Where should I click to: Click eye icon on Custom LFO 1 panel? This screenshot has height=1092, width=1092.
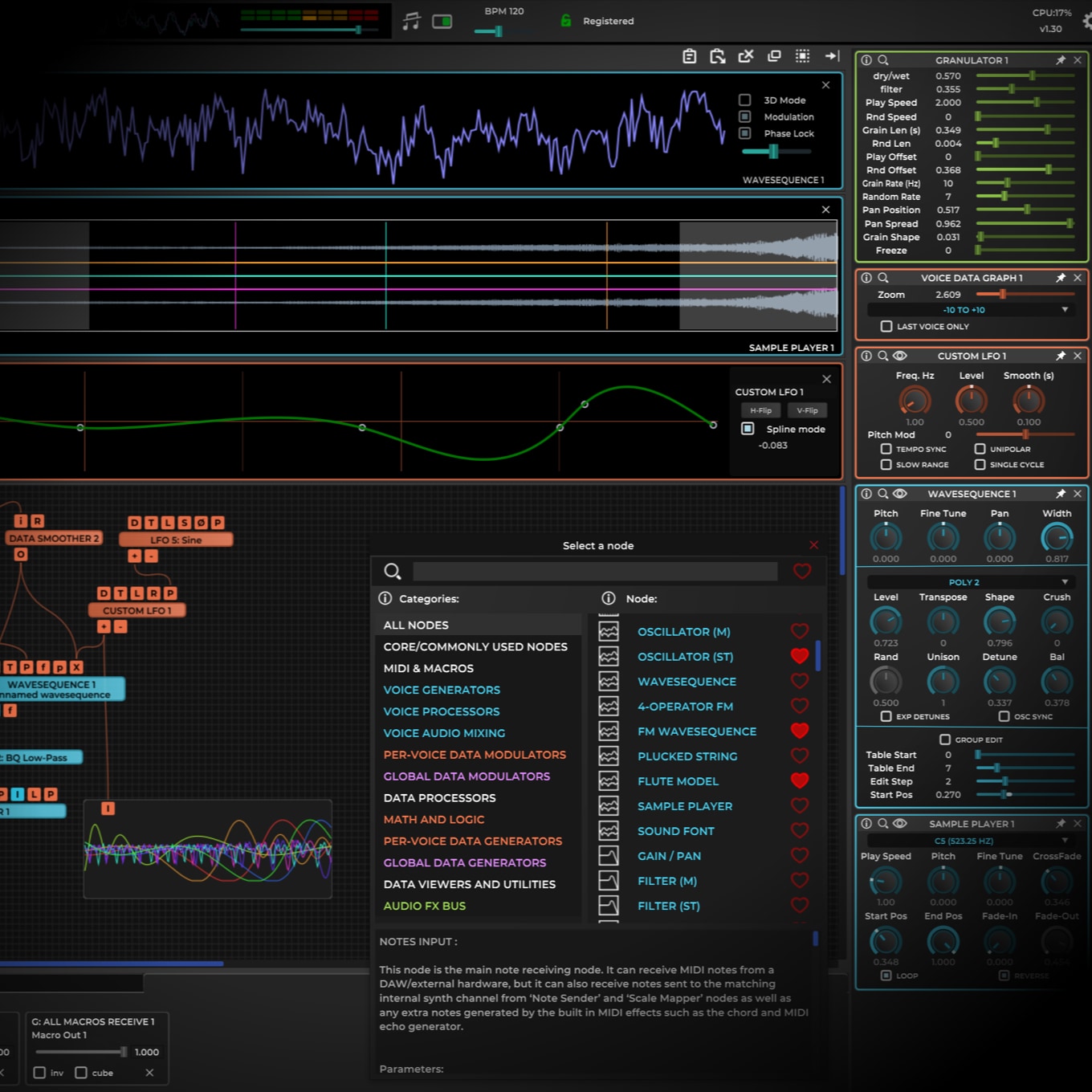(900, 356)
